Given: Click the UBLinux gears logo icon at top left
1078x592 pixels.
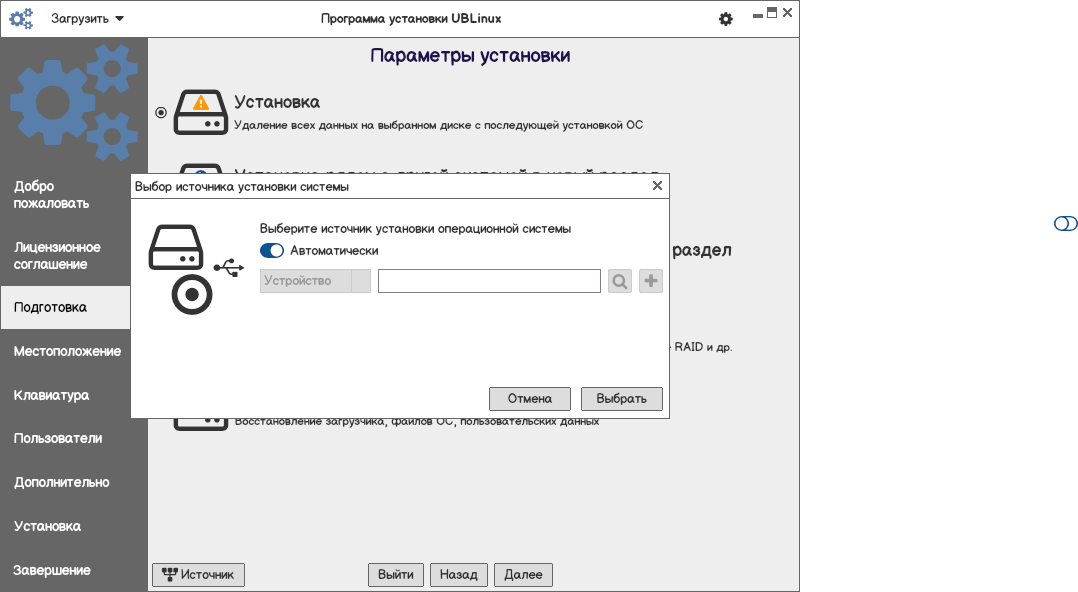Looking at the screenshot, I should tap(21, 19).
